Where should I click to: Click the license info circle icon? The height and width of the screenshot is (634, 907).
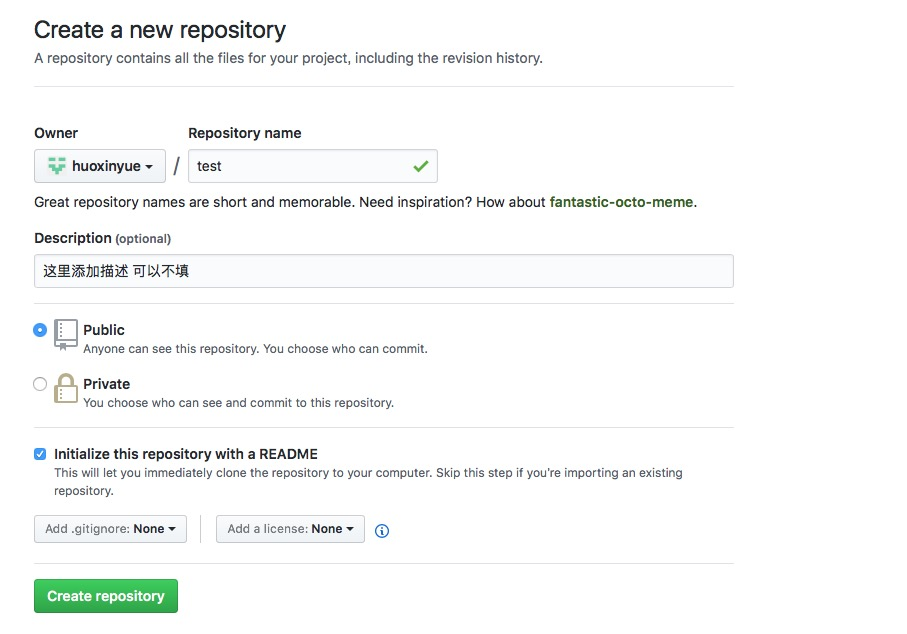[x=382, y=531]
